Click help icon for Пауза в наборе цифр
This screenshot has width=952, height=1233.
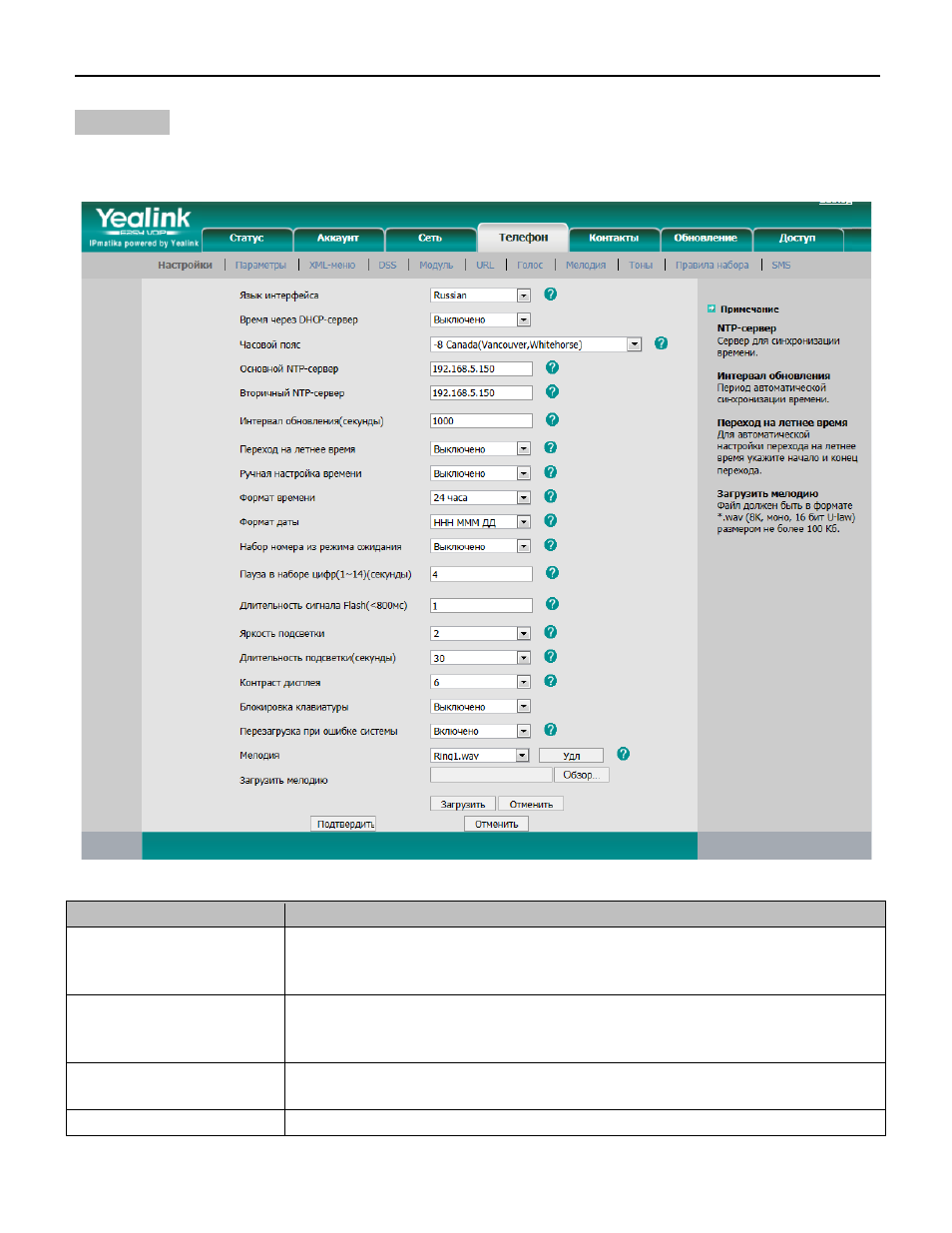552,573
